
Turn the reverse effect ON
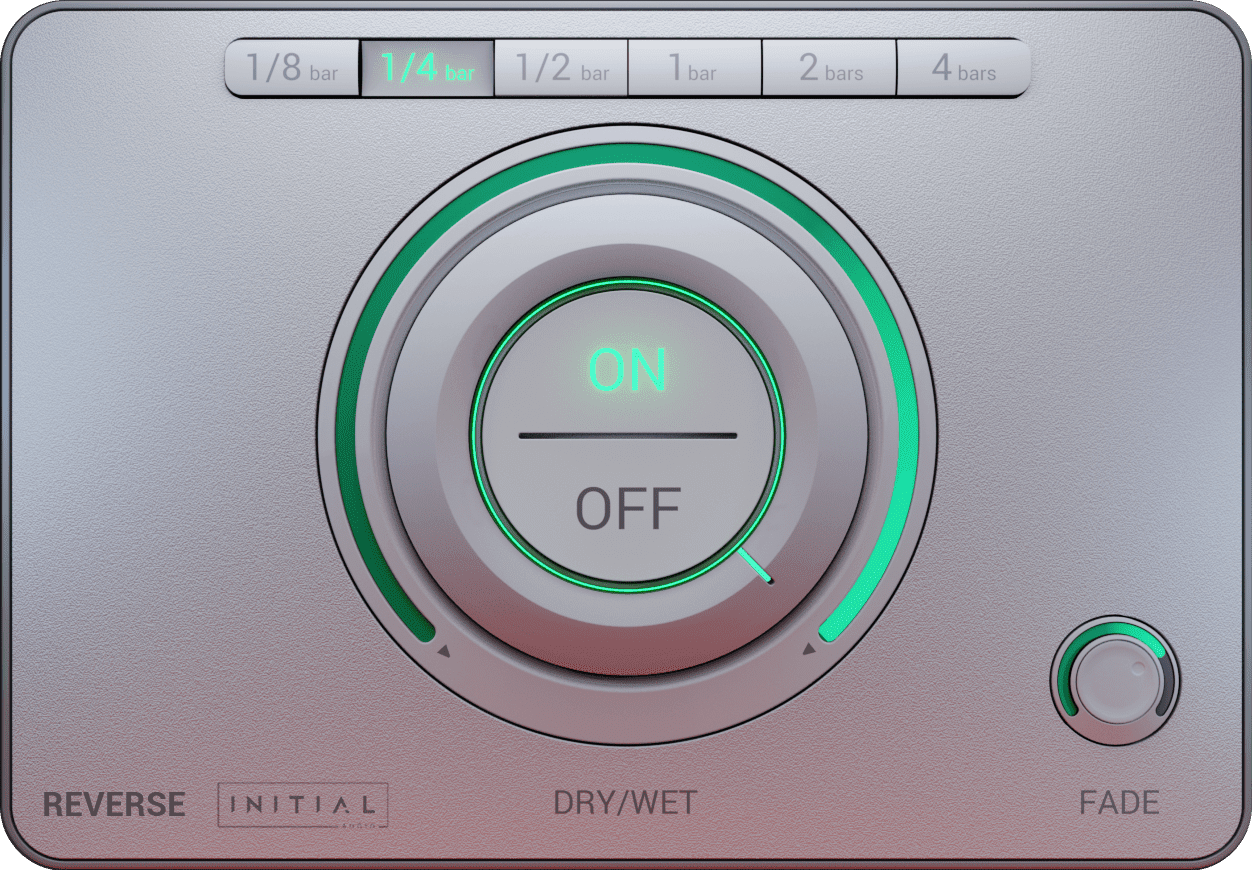(627, 371)
